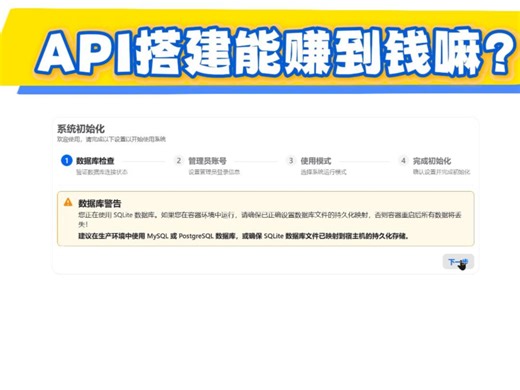Click the MySQL or PostgreSQL recommendation text
This screenshot has height=390, width=520.
click(244, 236)
